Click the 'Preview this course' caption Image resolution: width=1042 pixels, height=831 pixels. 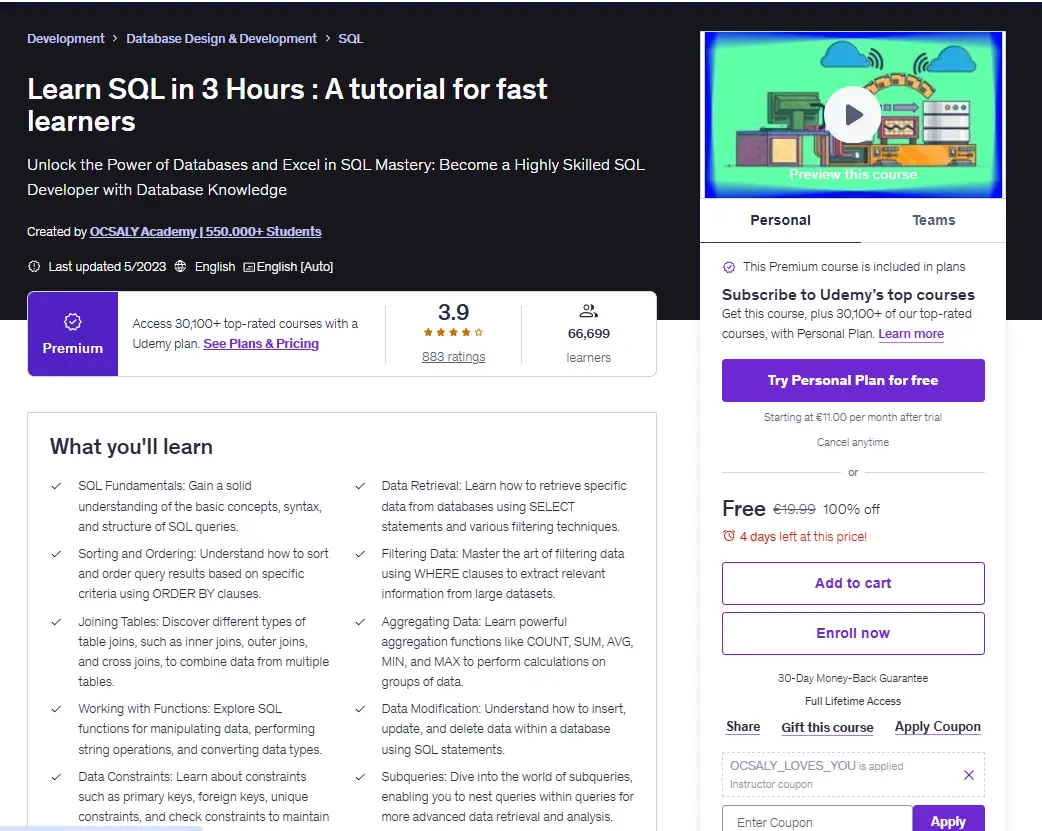(x=853, y=174)
